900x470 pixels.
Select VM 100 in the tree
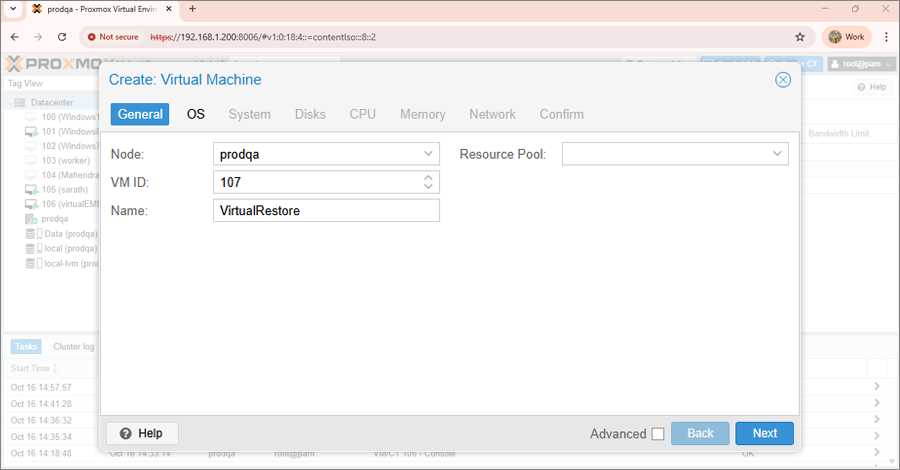pyautogui.click(x=62, y=116)
